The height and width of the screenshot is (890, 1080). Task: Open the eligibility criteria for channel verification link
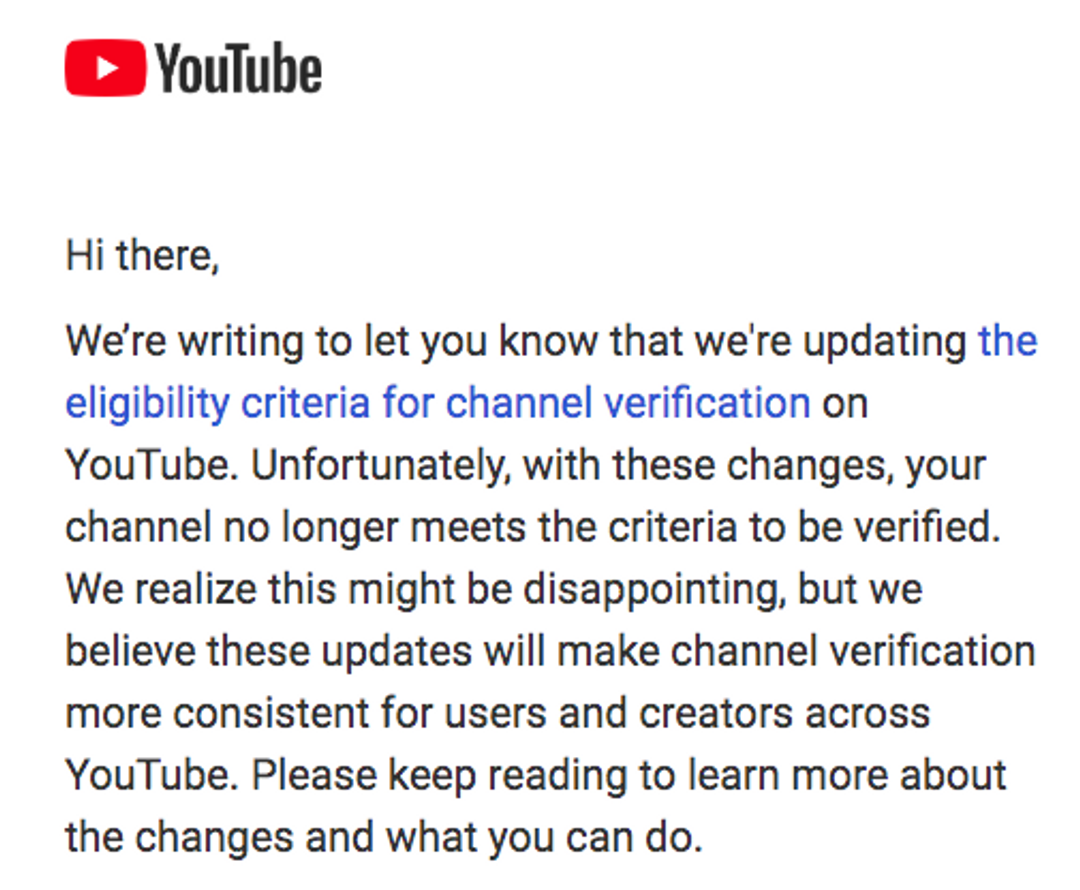coord(437,403)
